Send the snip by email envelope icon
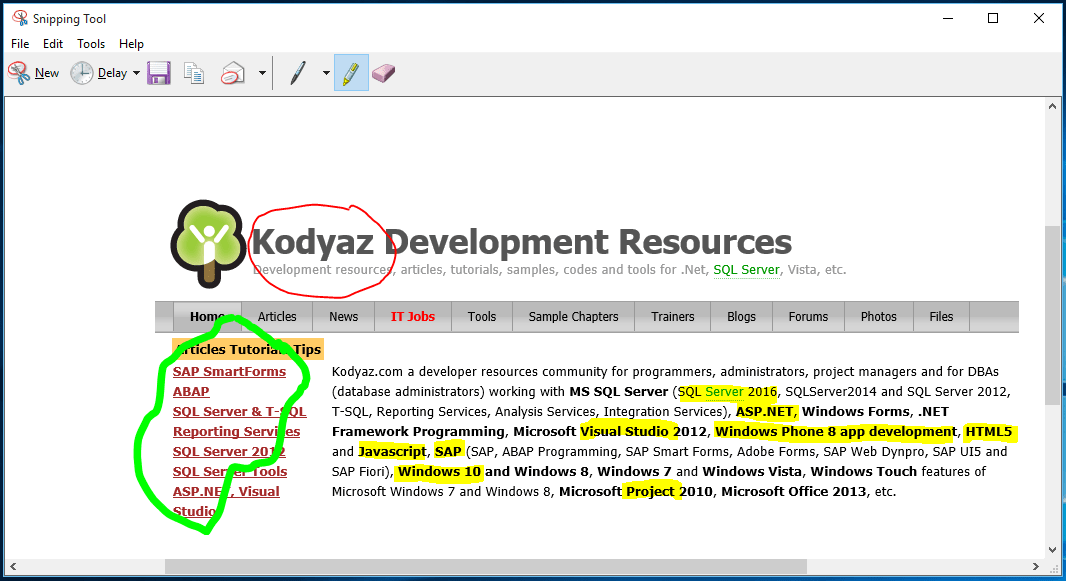 (x=233, y=73)
